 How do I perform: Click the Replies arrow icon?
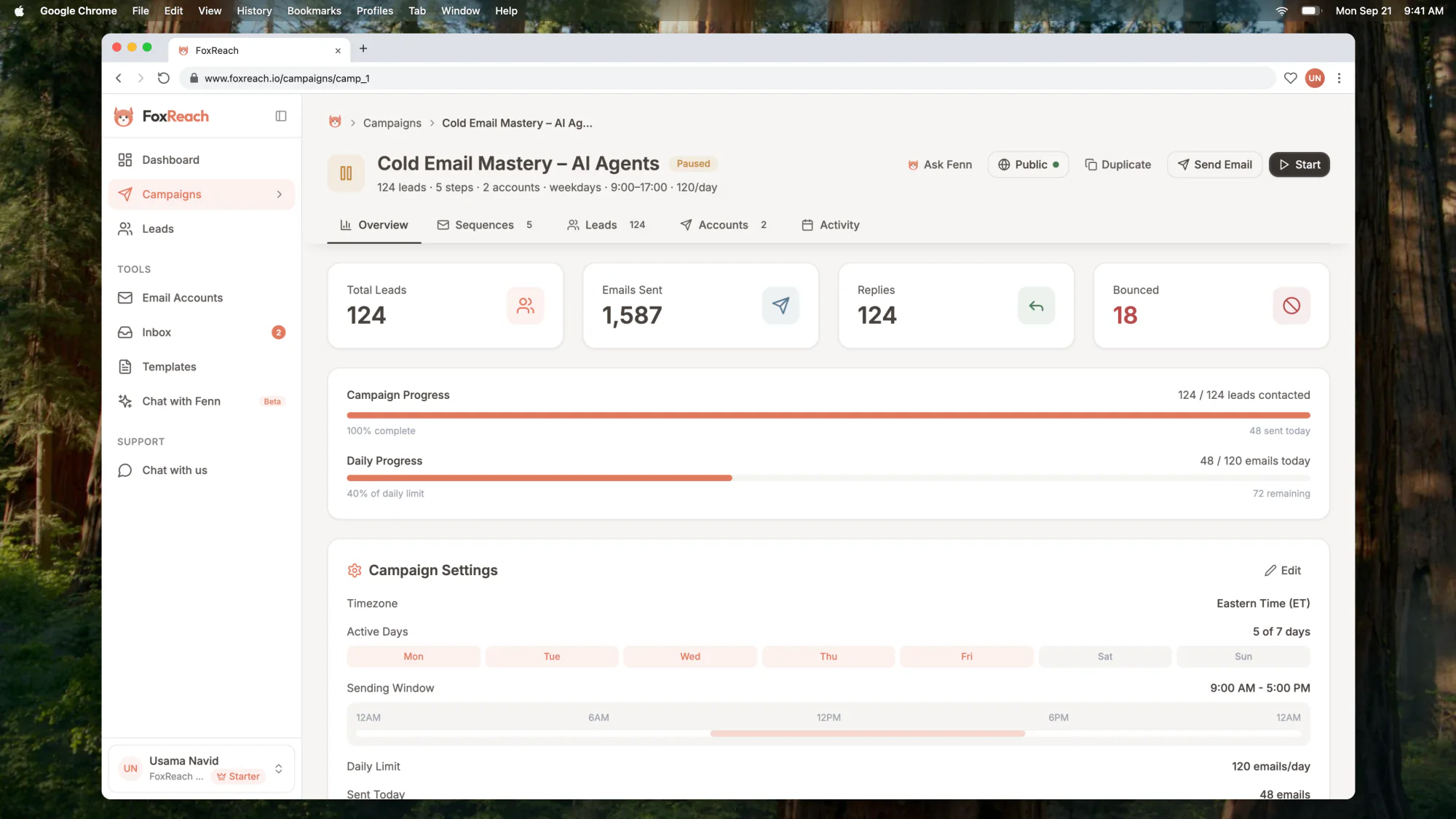pyautogui.click(x=1036, y=306)
